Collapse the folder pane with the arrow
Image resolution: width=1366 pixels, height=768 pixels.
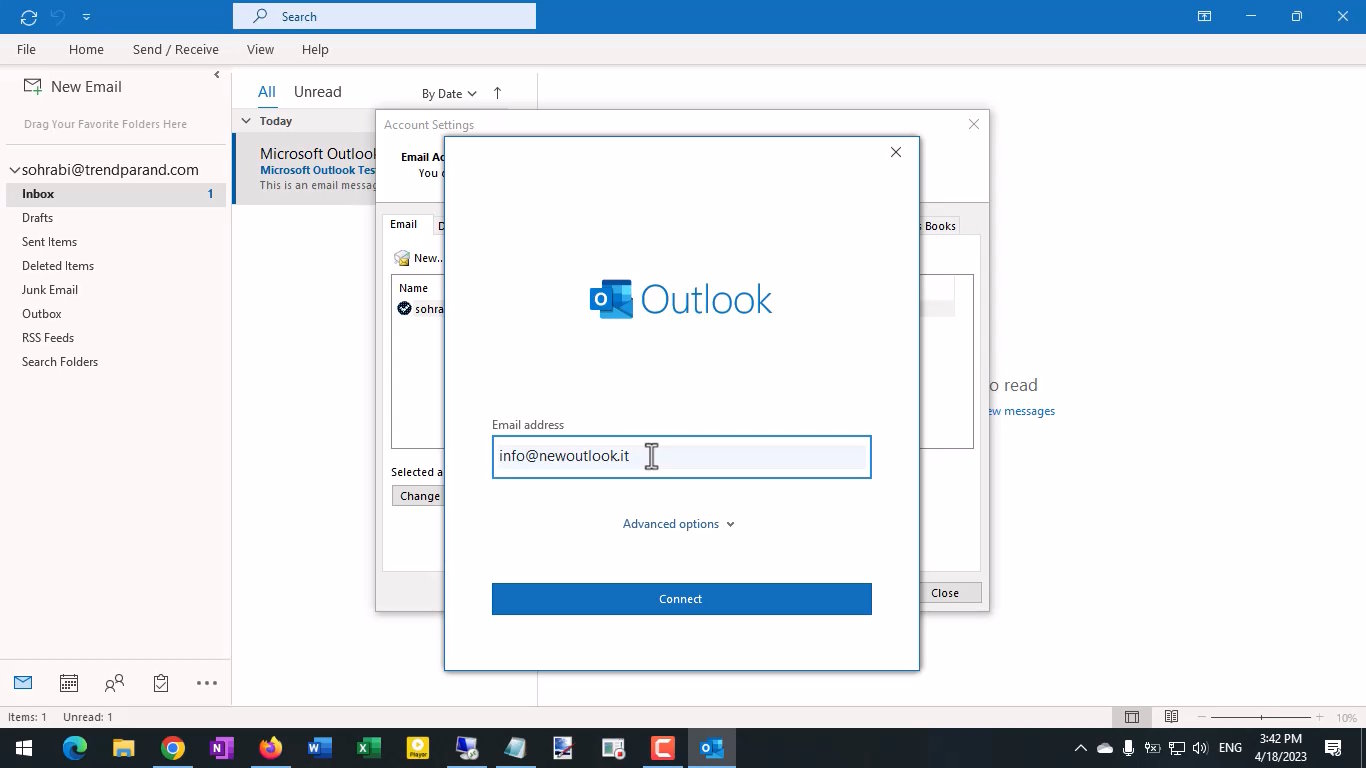click(x=217, y=75)
